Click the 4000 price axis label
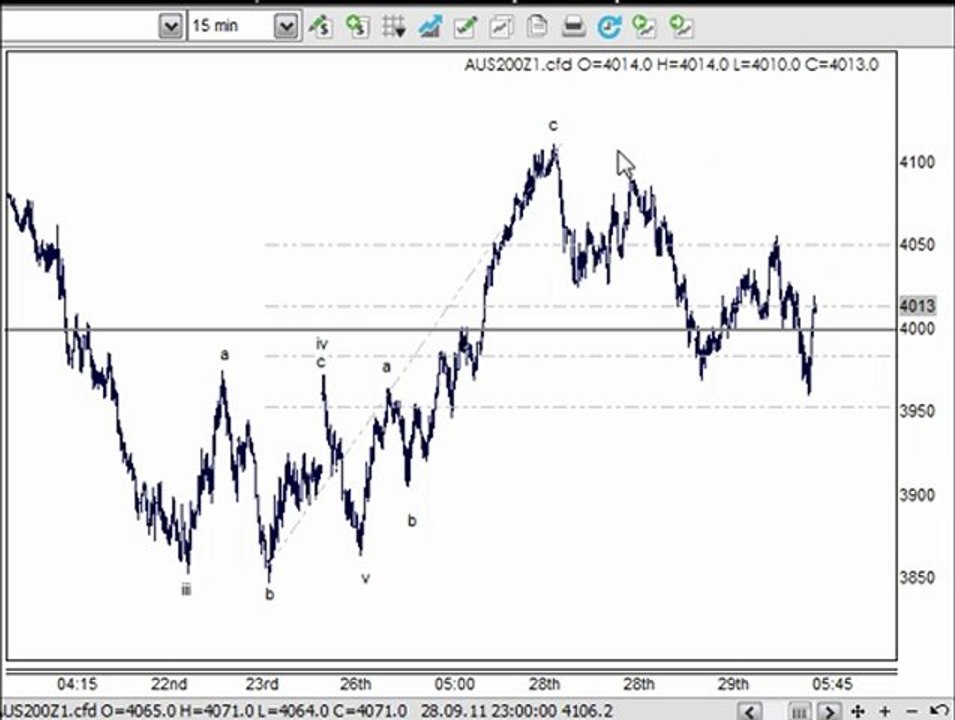This screenshot has height=720, width=955. [x=917, y=328]
